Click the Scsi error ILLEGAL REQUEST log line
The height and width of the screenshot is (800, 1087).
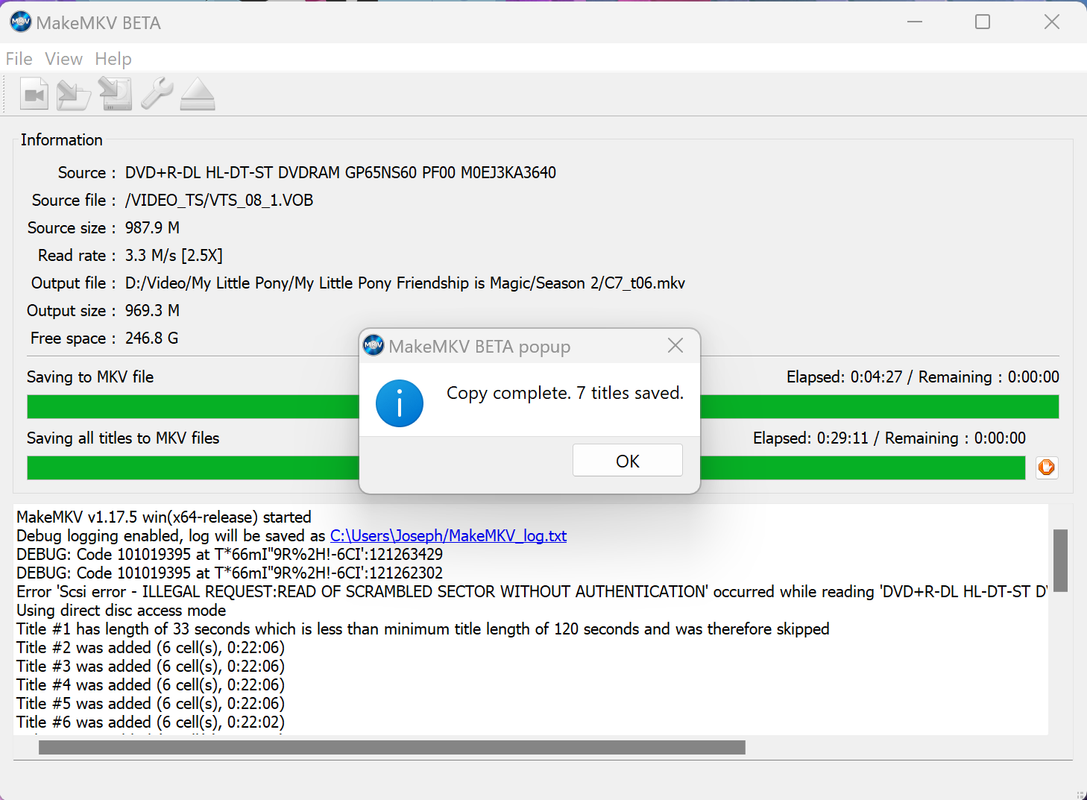(532, 592)
